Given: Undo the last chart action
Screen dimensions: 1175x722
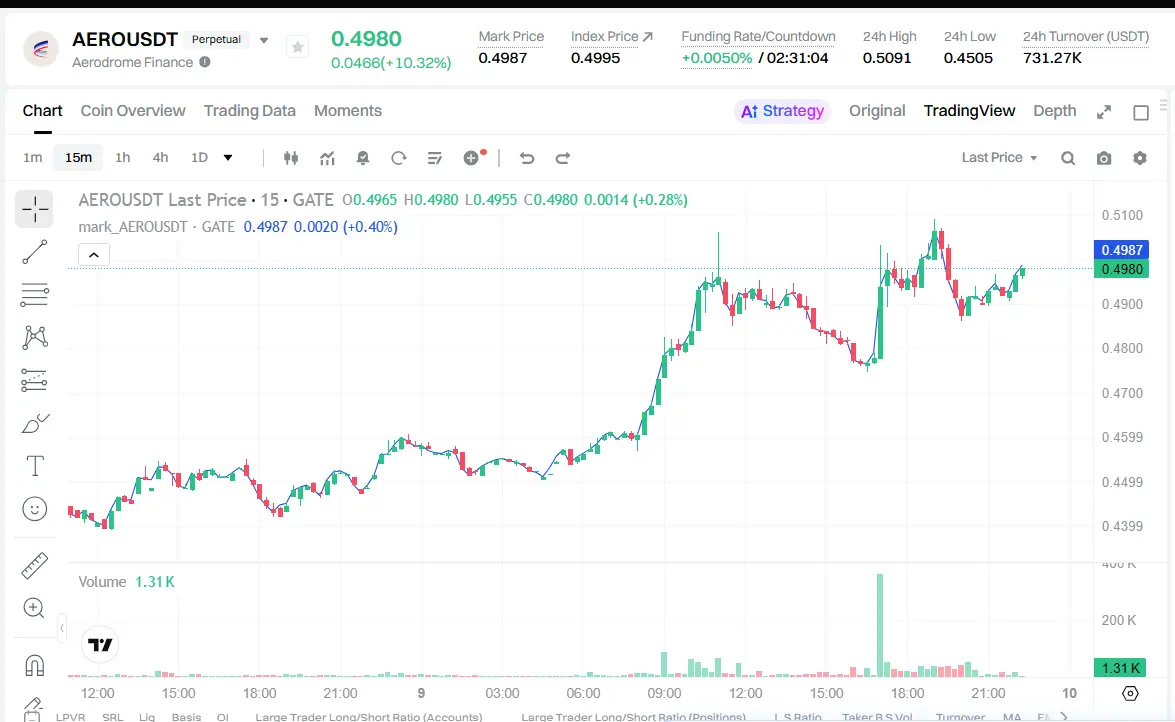Looking at the screenshot, I should pos(527,157).
